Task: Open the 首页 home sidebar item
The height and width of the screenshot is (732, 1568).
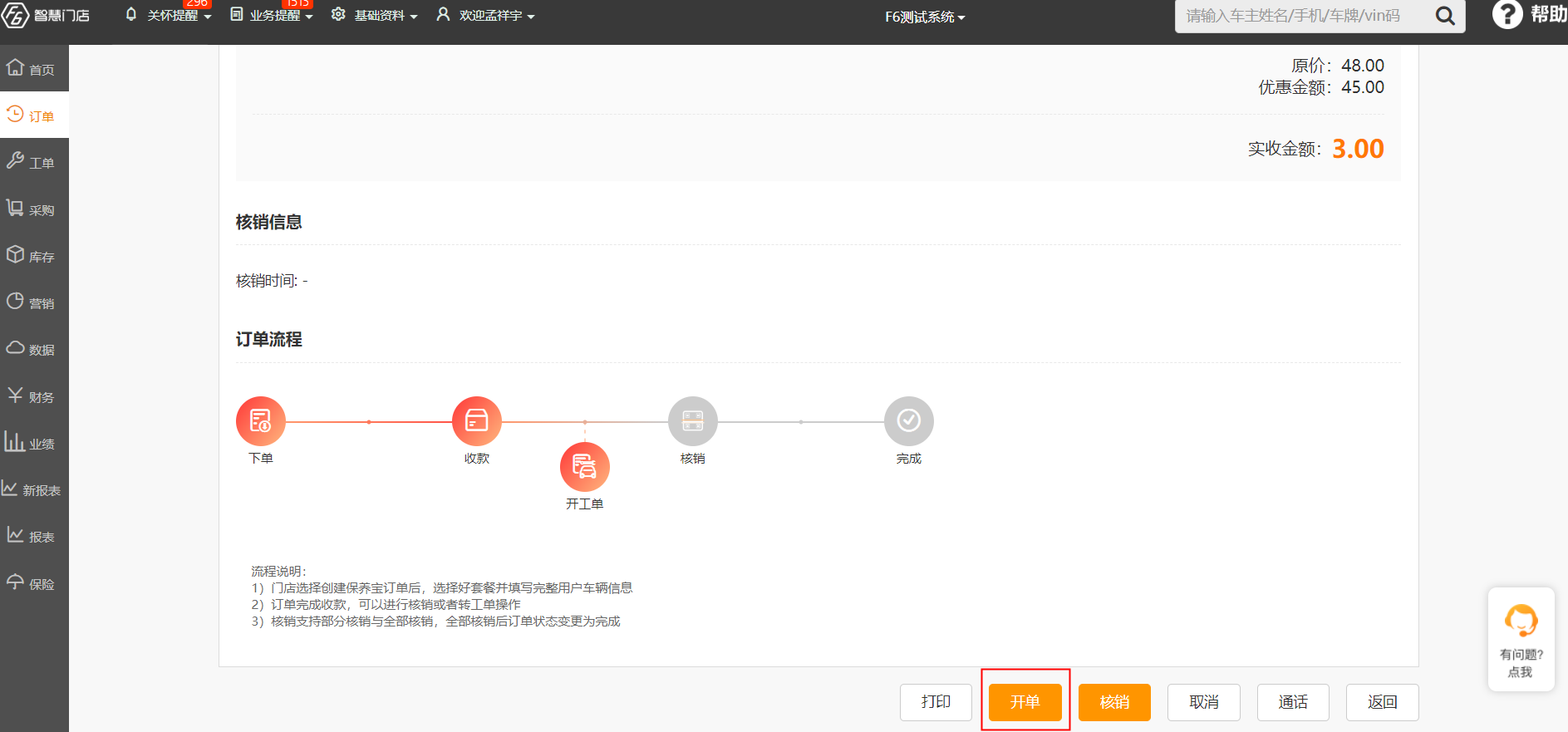Action: 34,69
